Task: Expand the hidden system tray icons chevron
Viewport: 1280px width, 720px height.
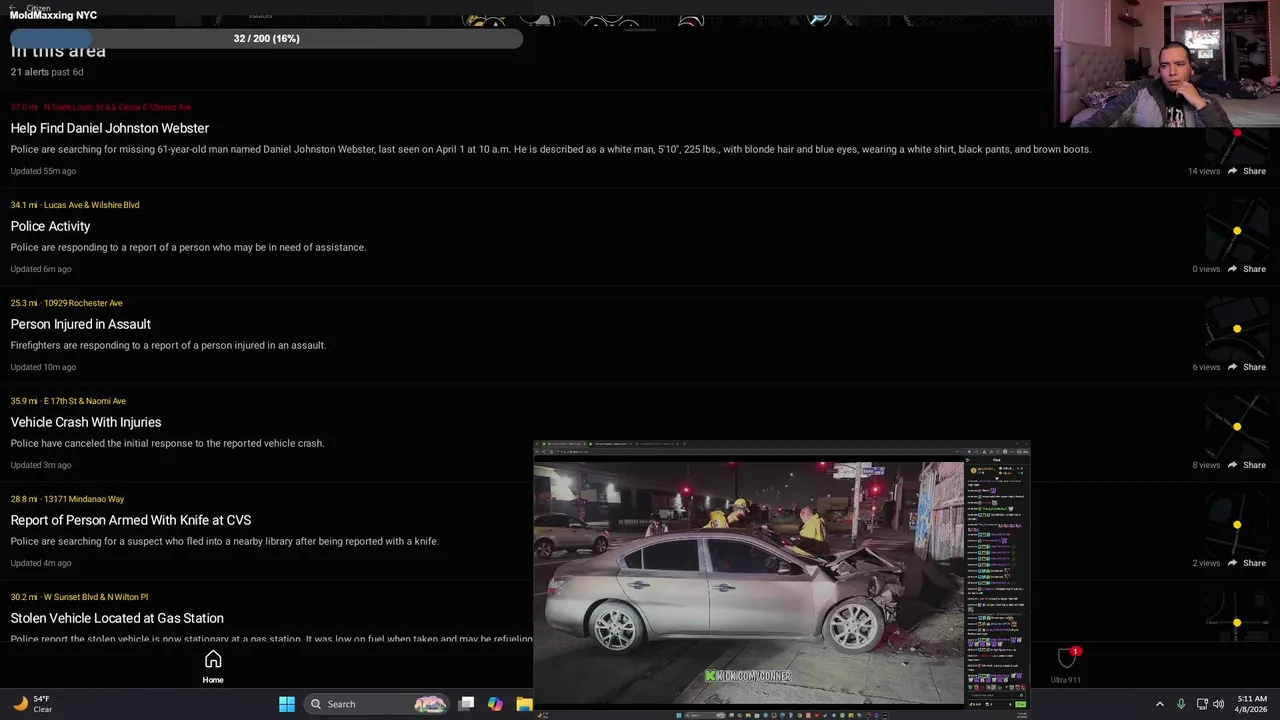Action: (1160, 704)
